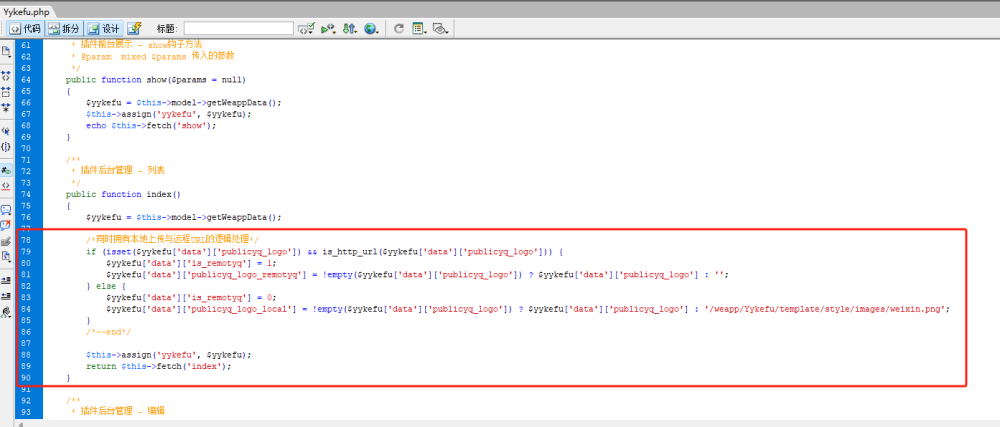Viewport: 1000px width, 427px height.
Task: Open the file management arrows dropdown
Action: pos(349,28)
